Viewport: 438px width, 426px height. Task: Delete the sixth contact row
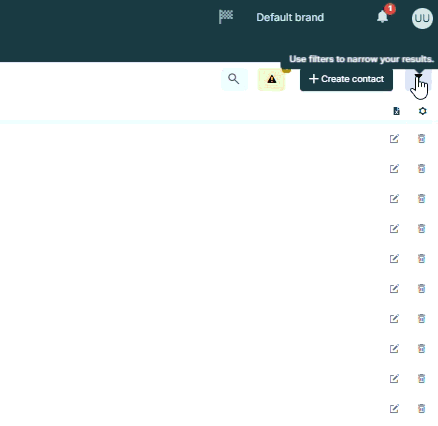[x=422, y=288]
